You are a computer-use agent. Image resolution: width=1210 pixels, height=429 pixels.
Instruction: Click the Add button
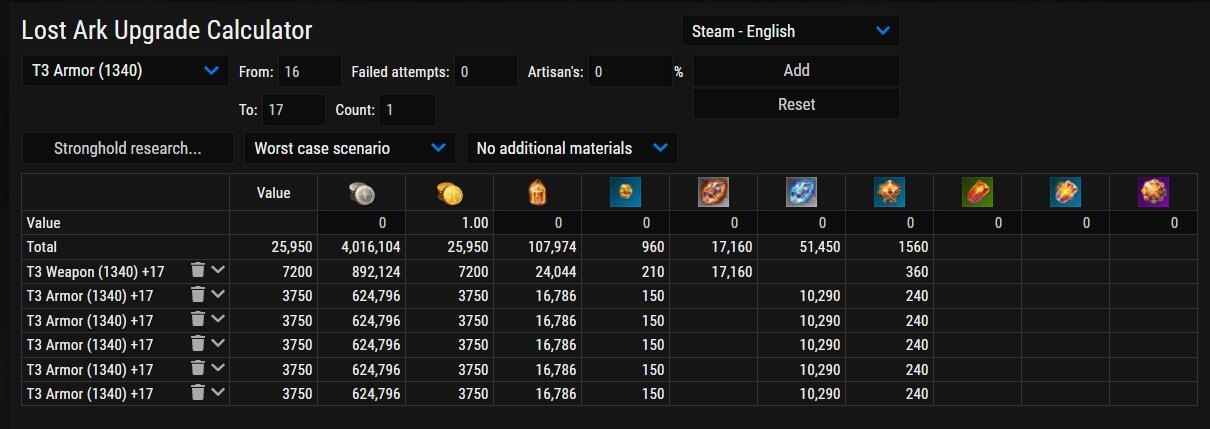(x=796, y=70)
